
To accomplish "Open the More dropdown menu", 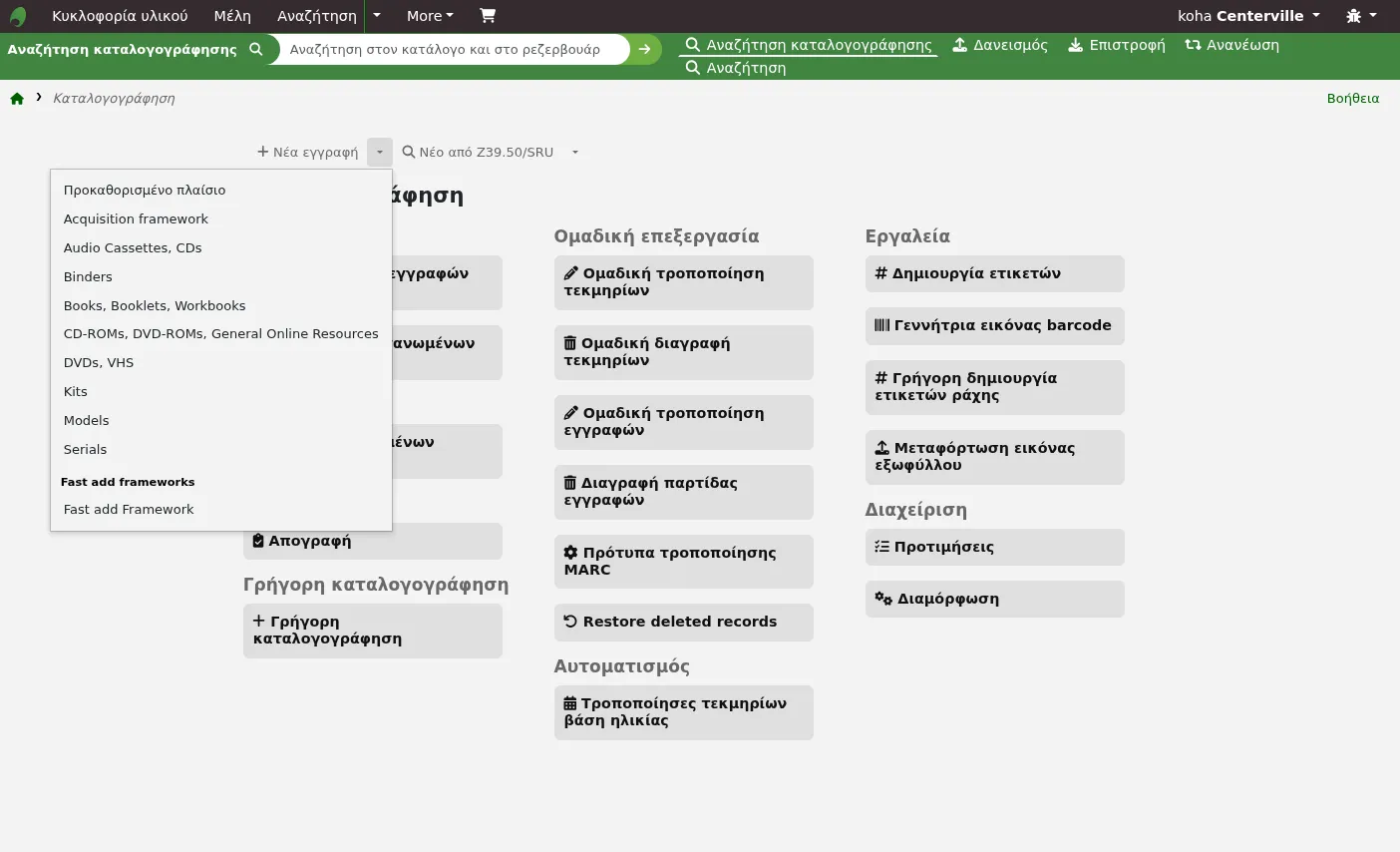I will click(430, 16).
